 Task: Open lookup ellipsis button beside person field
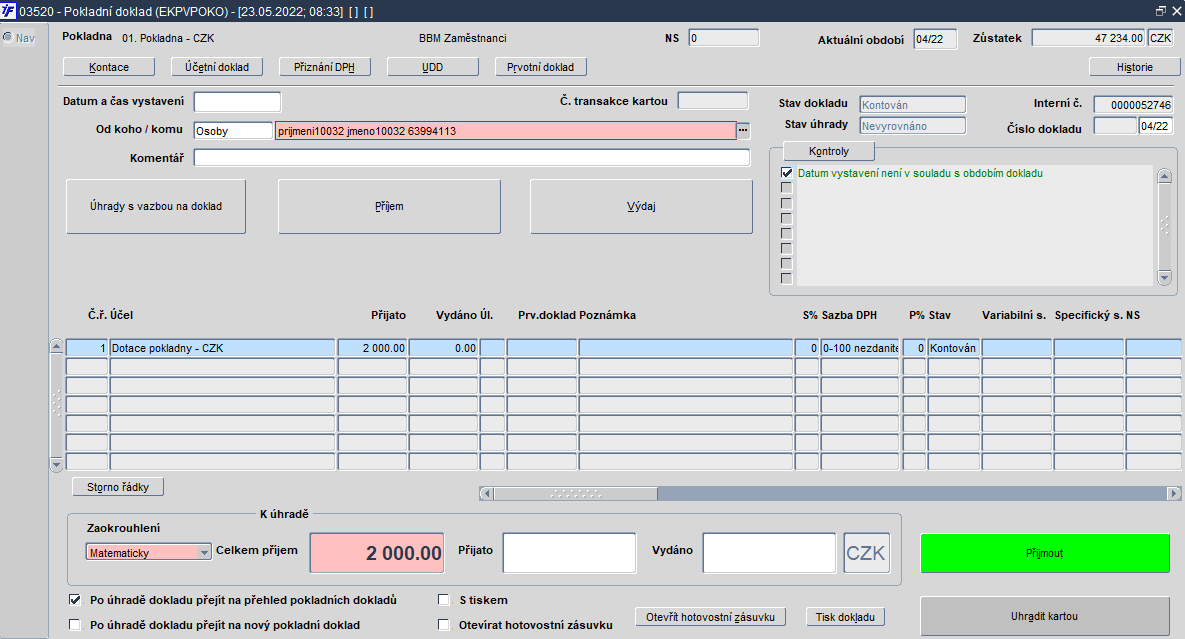click(743, 131)
